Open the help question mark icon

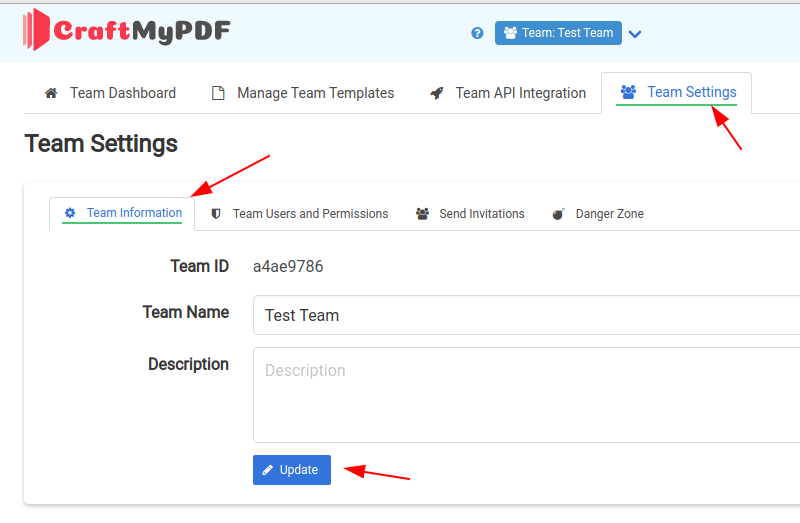click(477, 33)
